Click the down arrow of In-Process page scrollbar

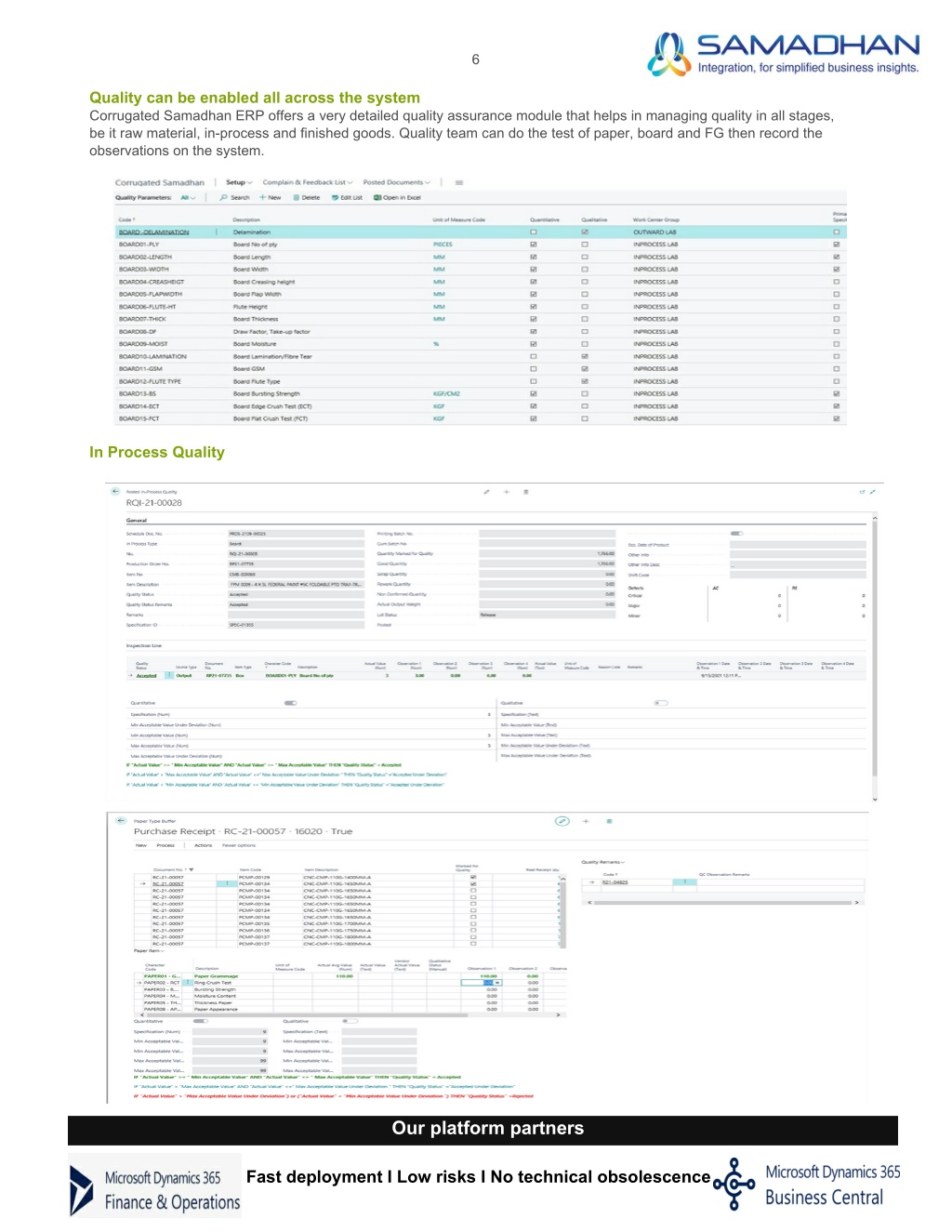[x=875, y=800]
